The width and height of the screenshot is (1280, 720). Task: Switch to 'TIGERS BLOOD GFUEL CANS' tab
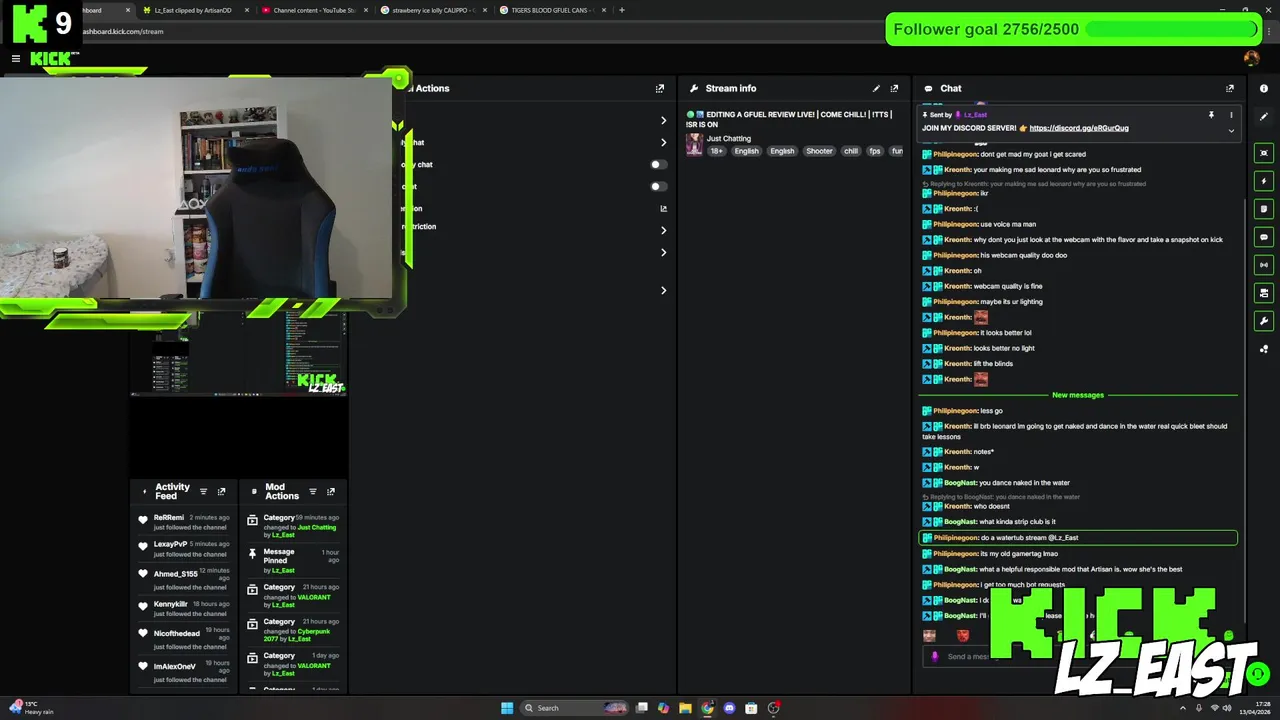coord(552,10)
